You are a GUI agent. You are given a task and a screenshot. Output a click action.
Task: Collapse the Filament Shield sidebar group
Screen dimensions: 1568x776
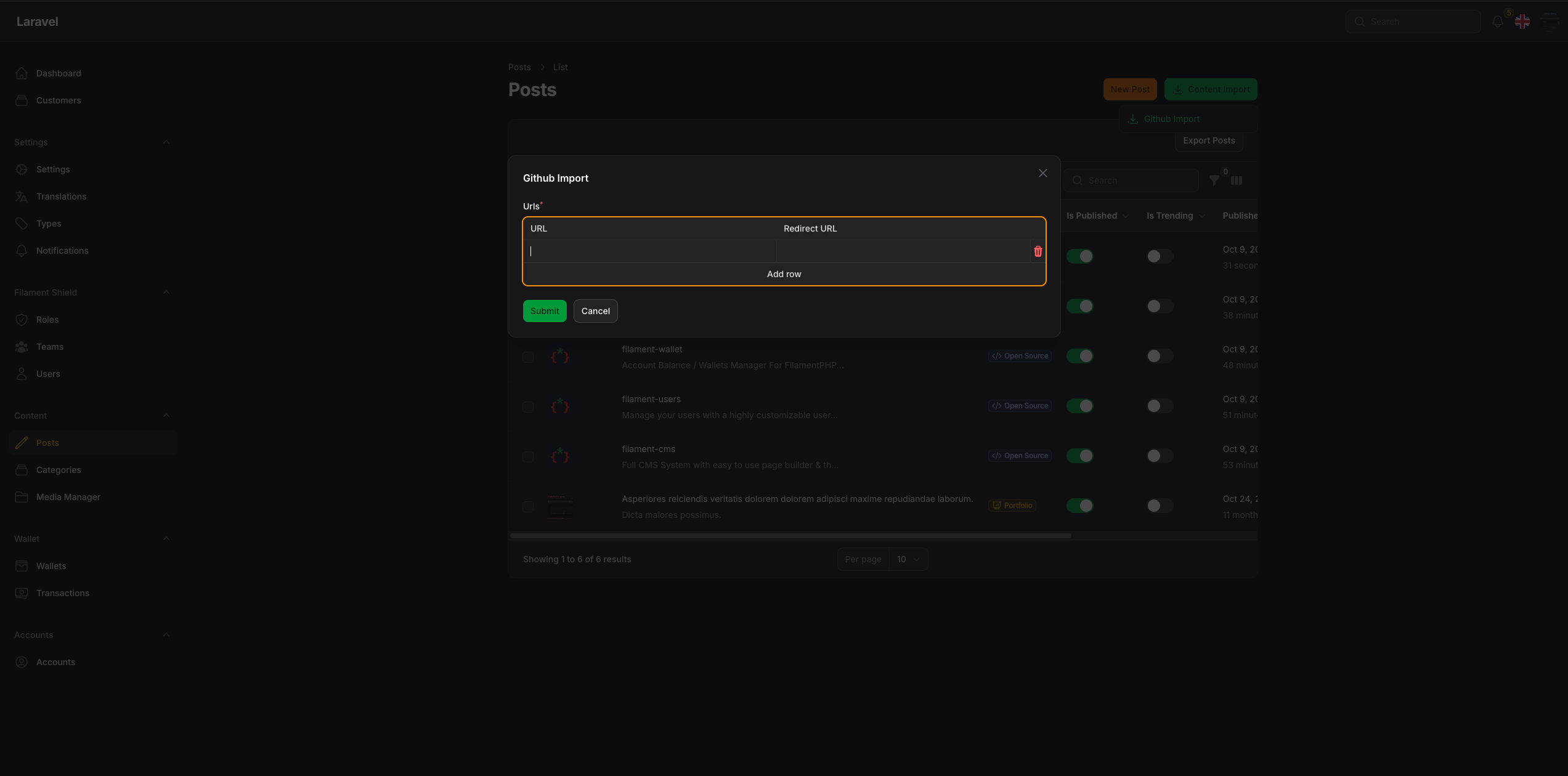point(166,293)
